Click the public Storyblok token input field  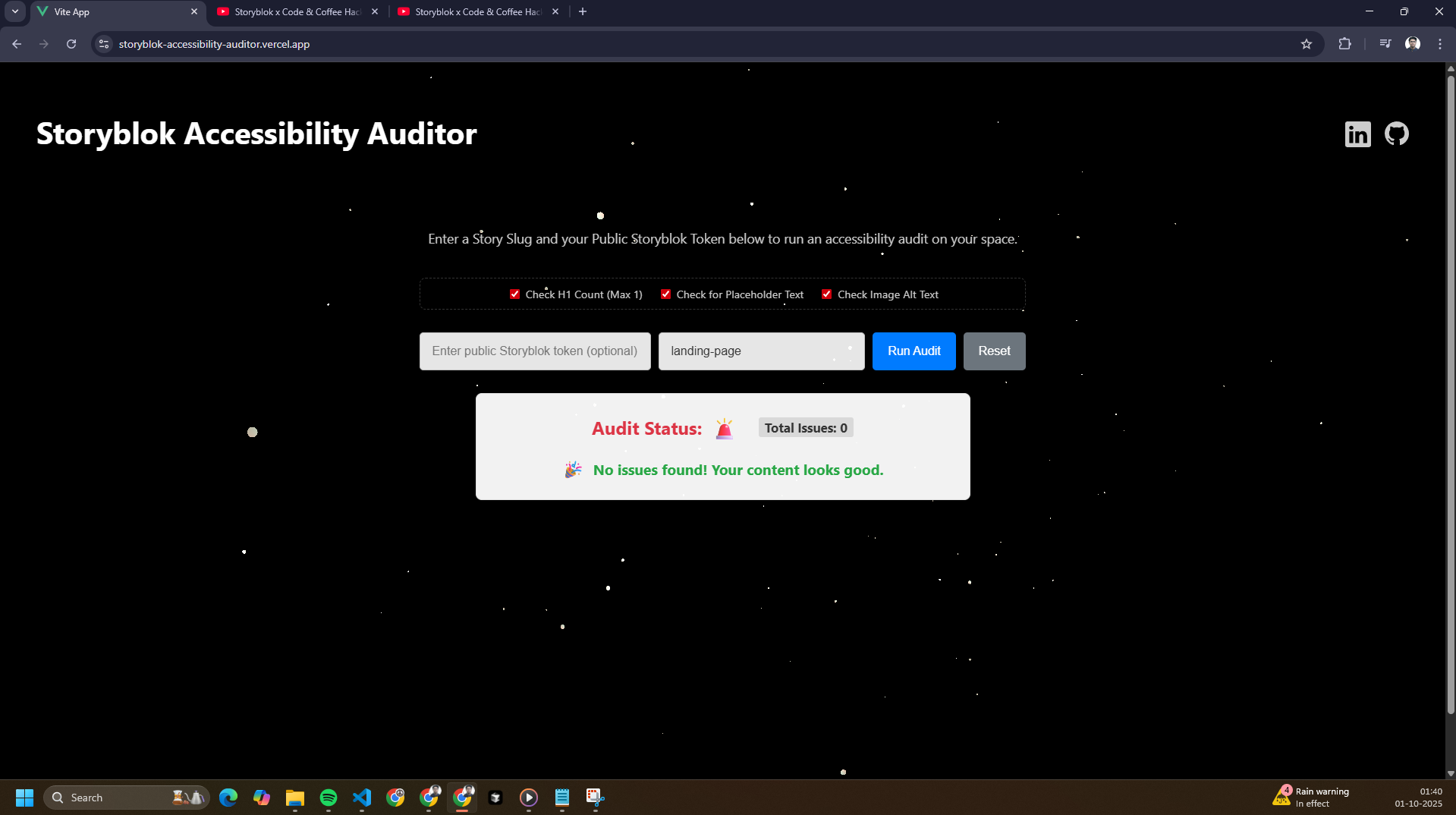(535, 351)
